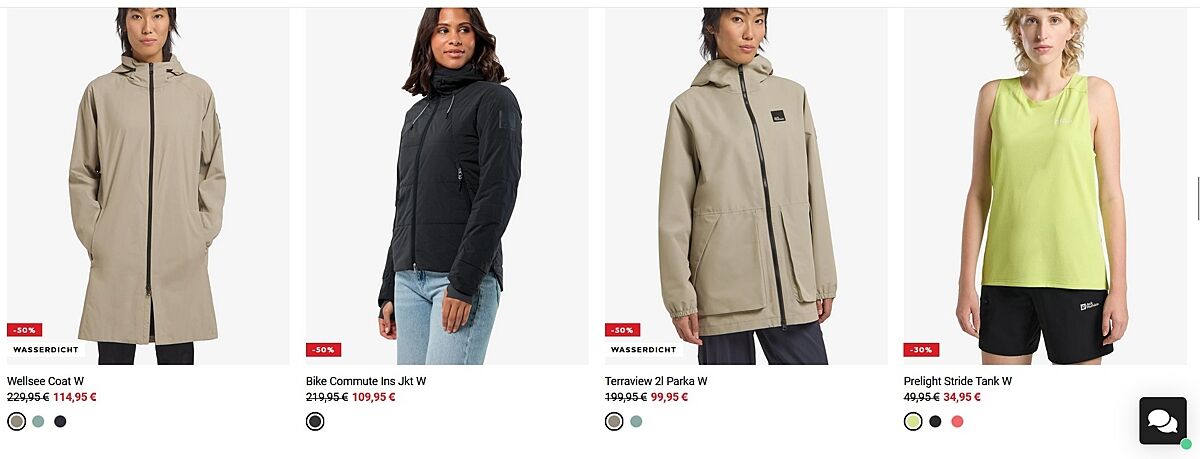Pick coral red swatch for Prelight Stride Tank
Screen dimensions: 1200x459
point(957,422)
